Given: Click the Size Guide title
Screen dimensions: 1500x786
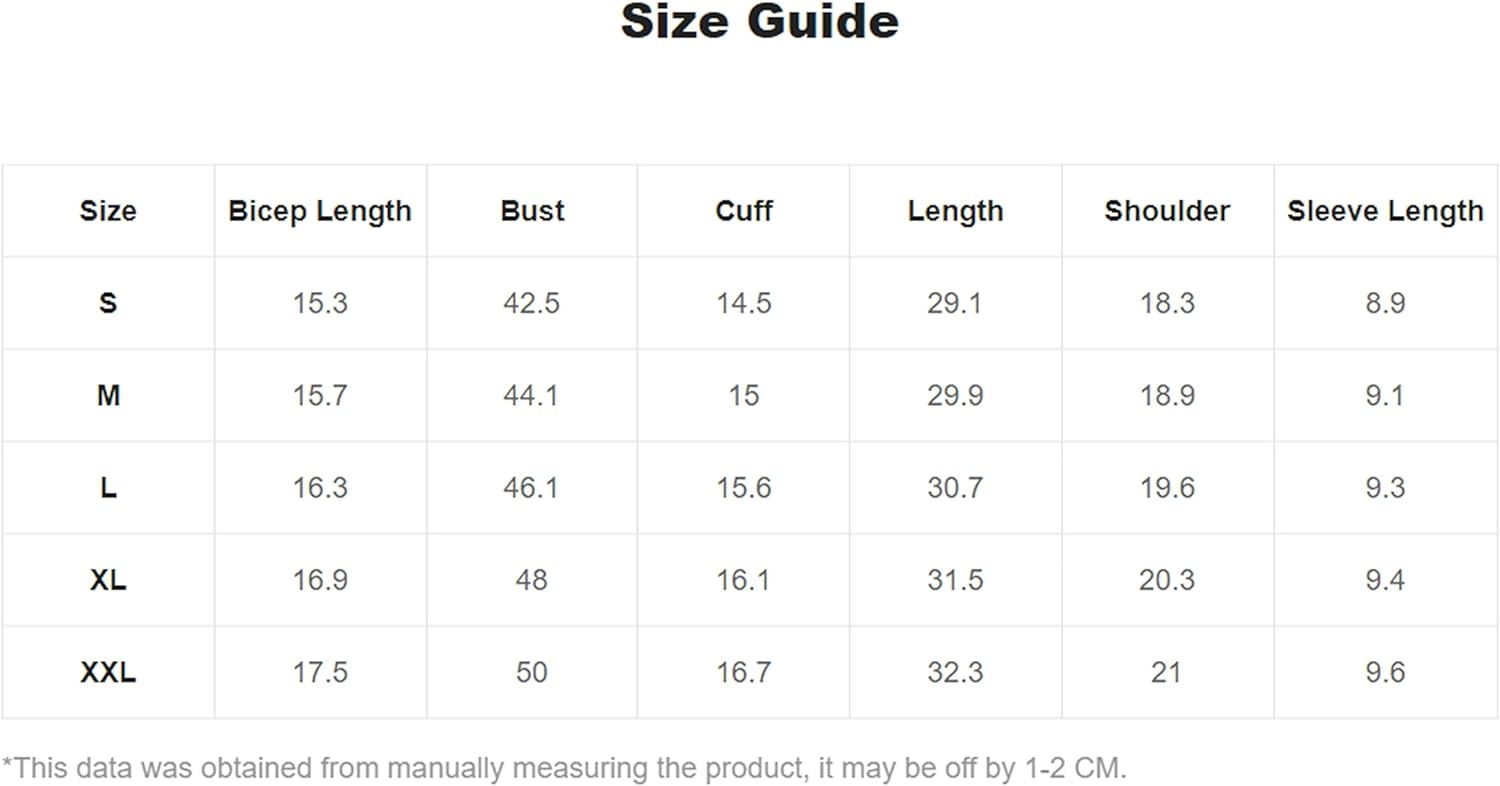Looking at the screenshot, I should pos(759,22).
